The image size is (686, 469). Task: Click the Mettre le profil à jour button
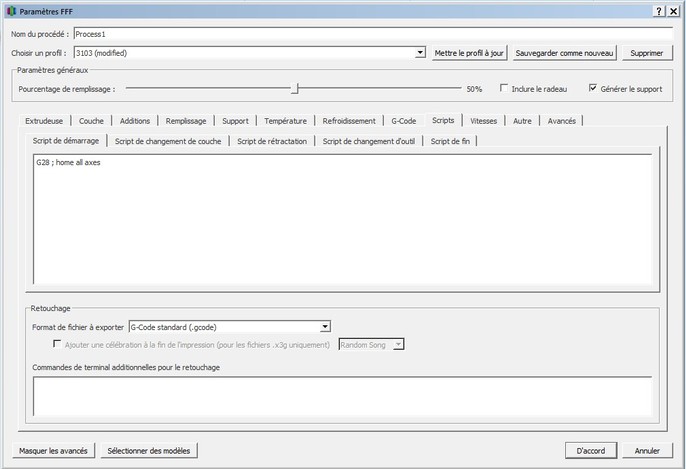[469, 52]
